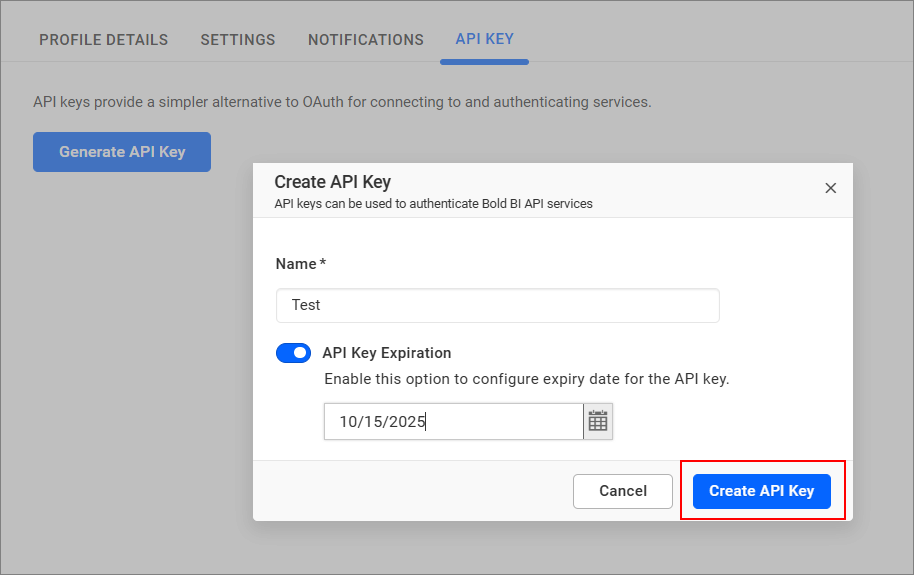Select the API Key tab
914x575 pixels.
[x=484, y=39]
